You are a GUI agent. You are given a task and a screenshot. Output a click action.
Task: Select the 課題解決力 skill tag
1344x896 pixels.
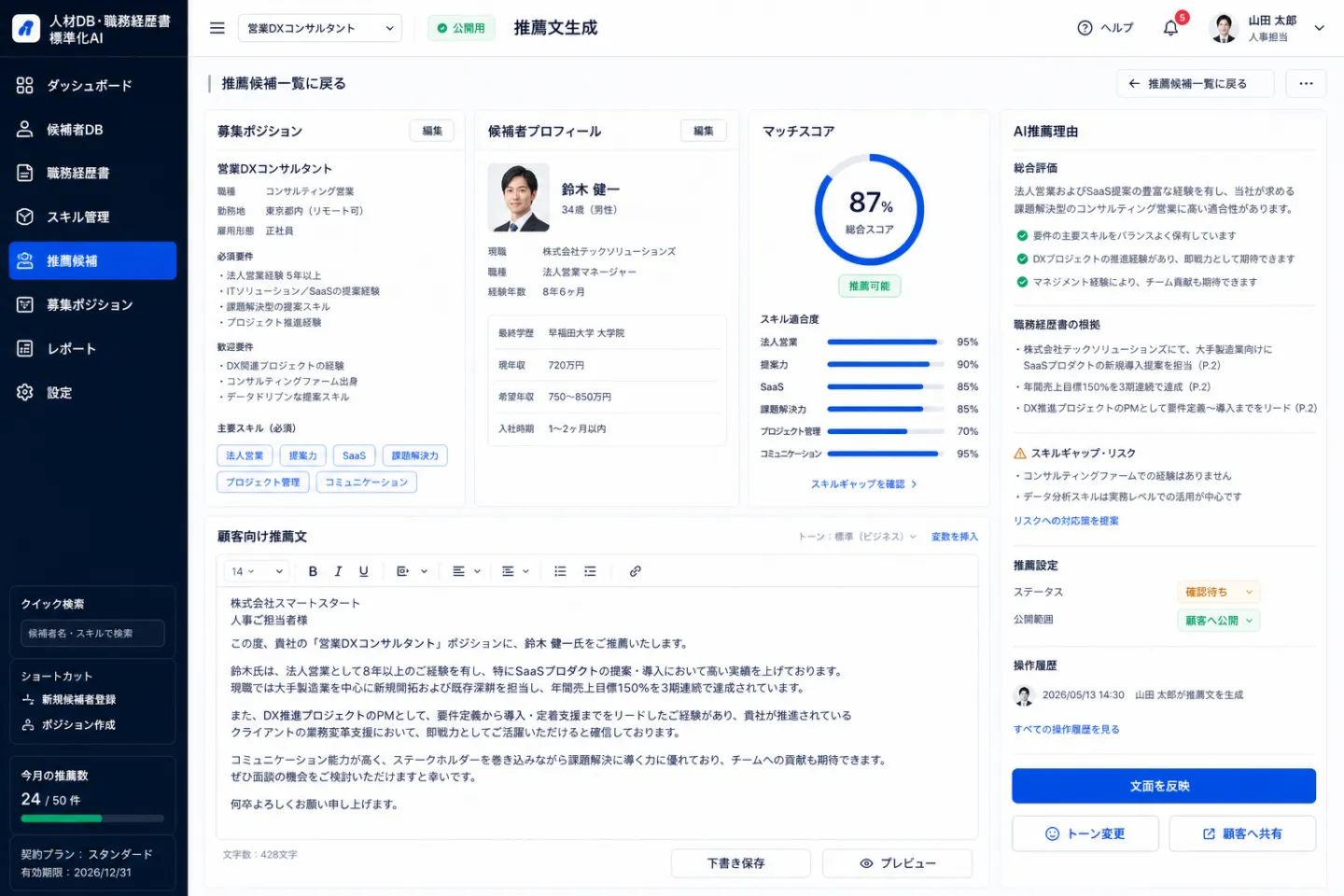click(x=414, y=455)
